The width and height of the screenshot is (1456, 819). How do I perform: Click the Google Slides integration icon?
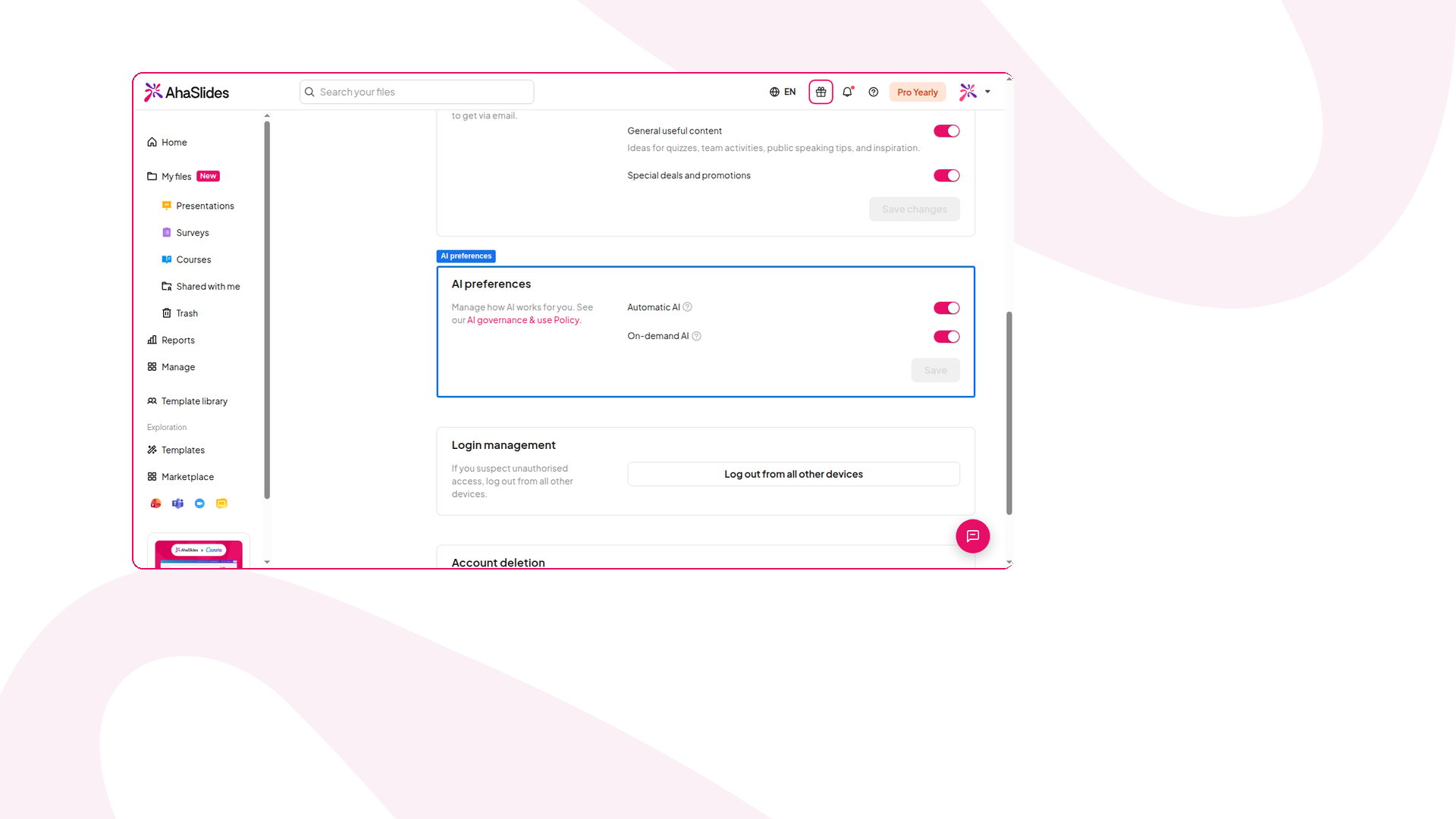221,504
